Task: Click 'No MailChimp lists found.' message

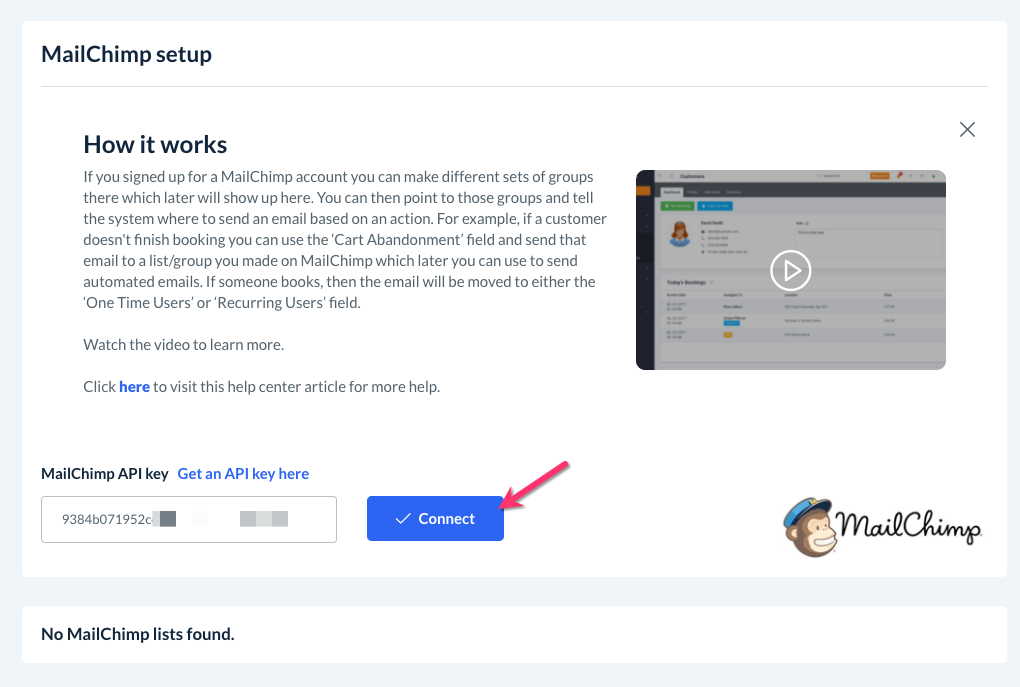Action: pyautogui.click(x=138, y=634)
